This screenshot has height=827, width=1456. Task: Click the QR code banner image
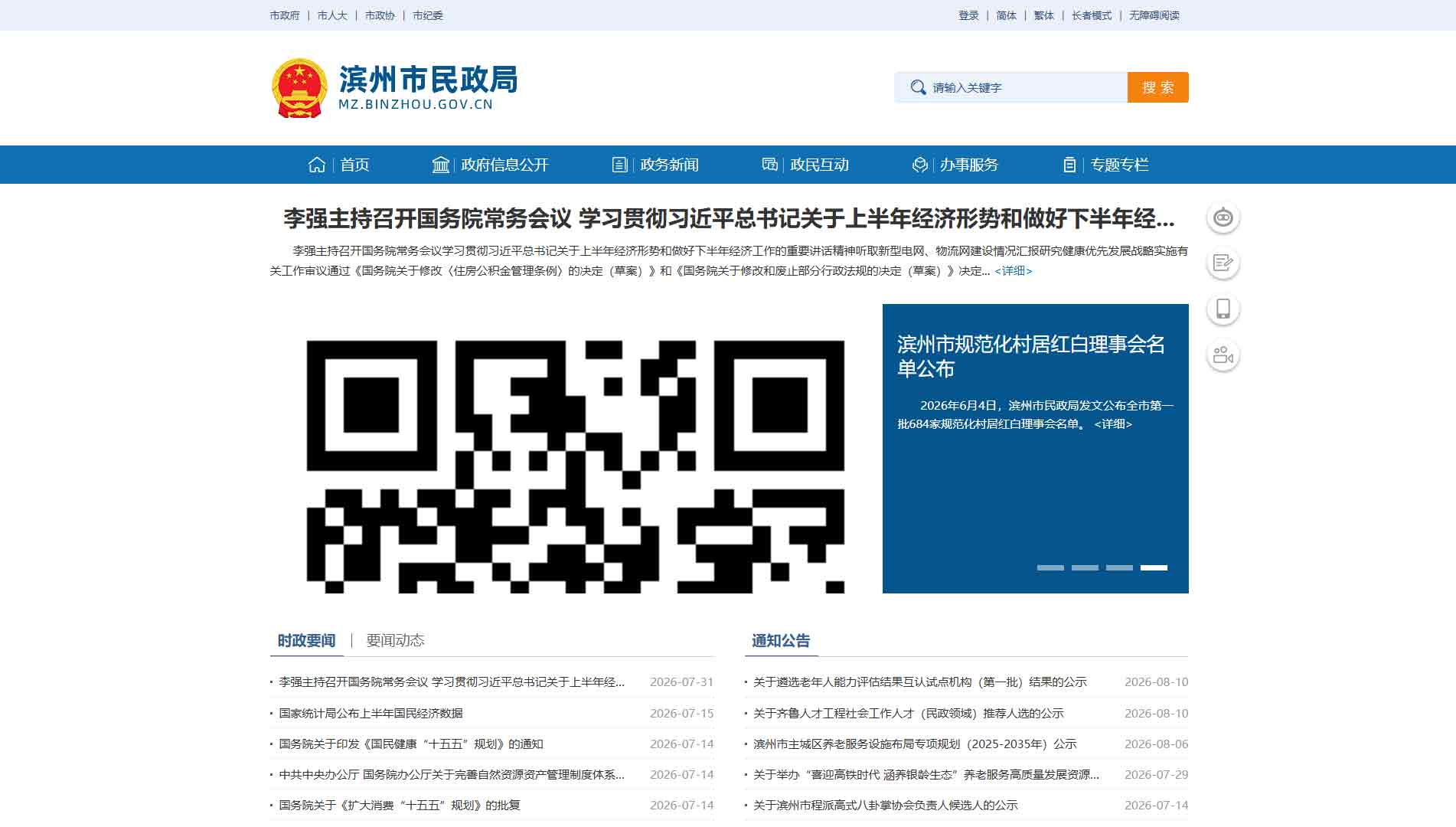click(x=576, y=449)
